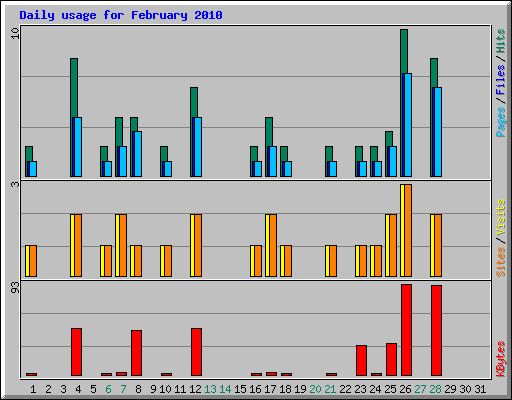Click the cyan Pages bar for day 12

[x=198, y=147]
